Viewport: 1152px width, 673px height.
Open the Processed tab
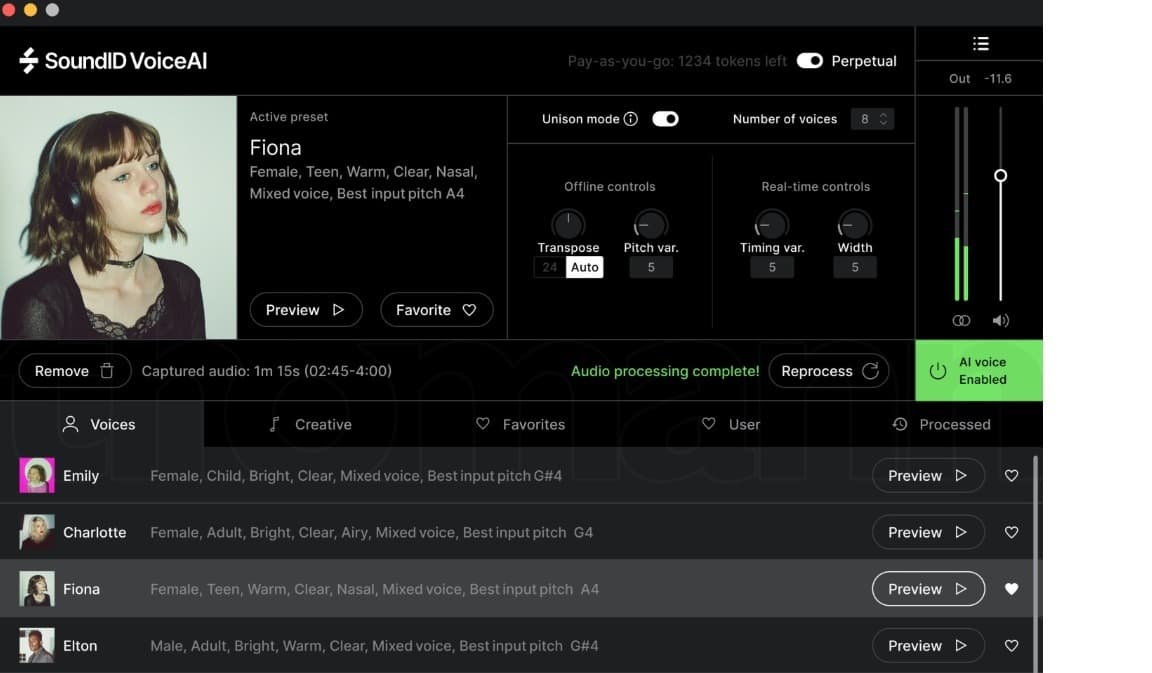click(941, 424)
